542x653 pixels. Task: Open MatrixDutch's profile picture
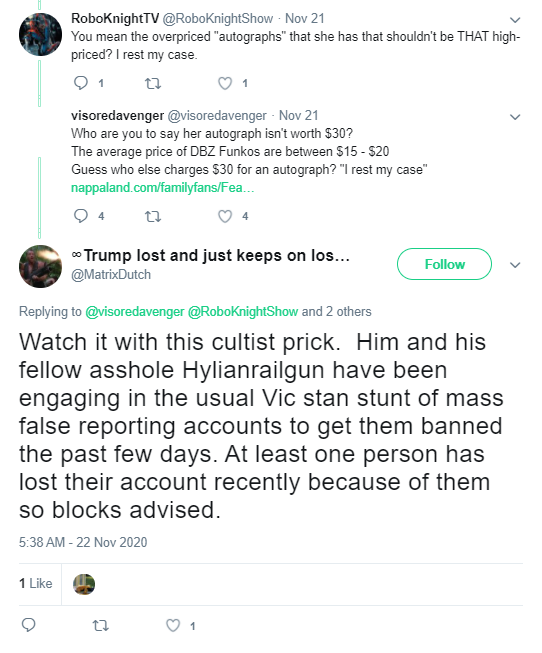coord(40,266)
